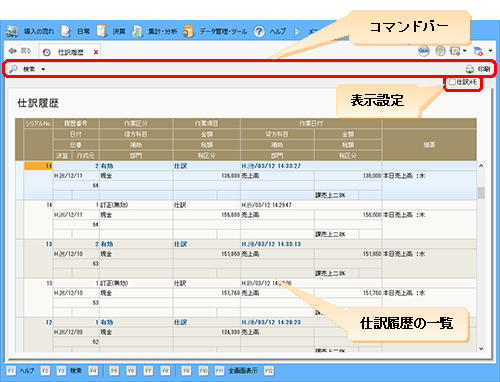Click the rightmost database icon with red mark
The image size is (500, 382).
click(x=478, y=51)
